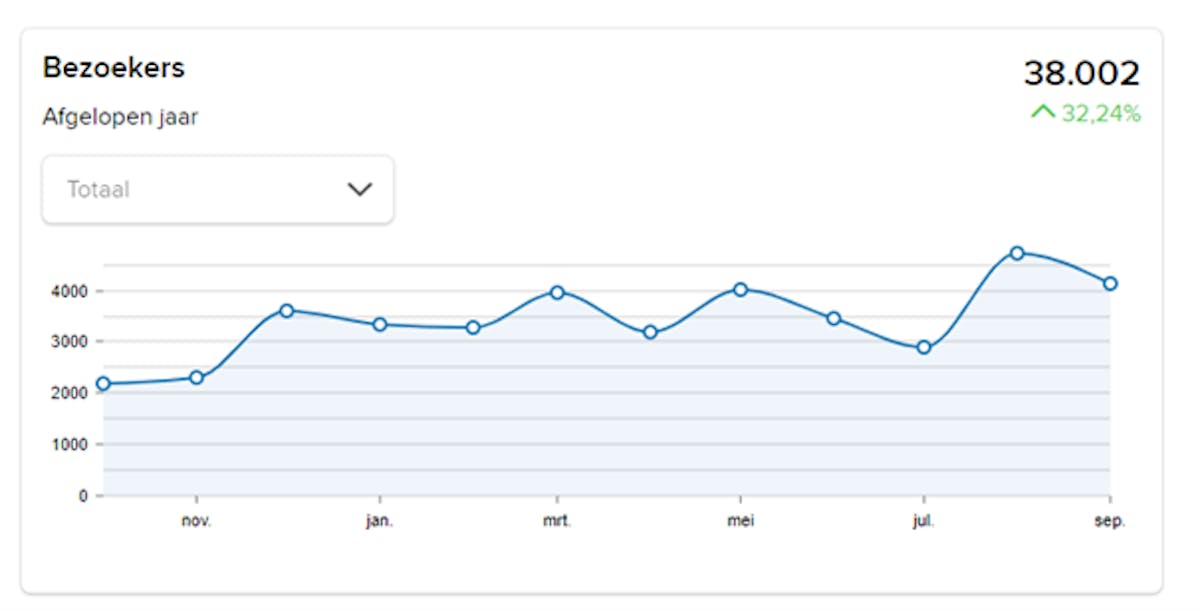
Task: Open the Totaal dropdown menu
Action: [217, 189]
